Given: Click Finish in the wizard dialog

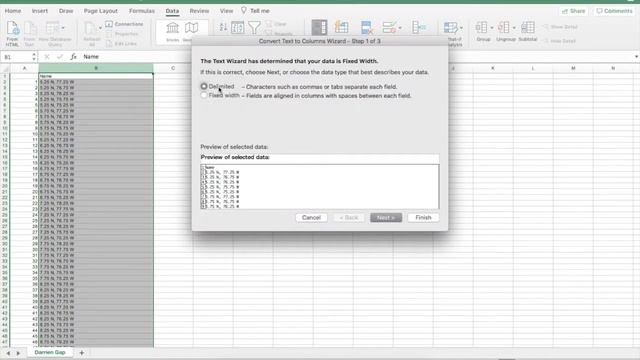Looking at the screenshot, I should click(x=423, y=218).
